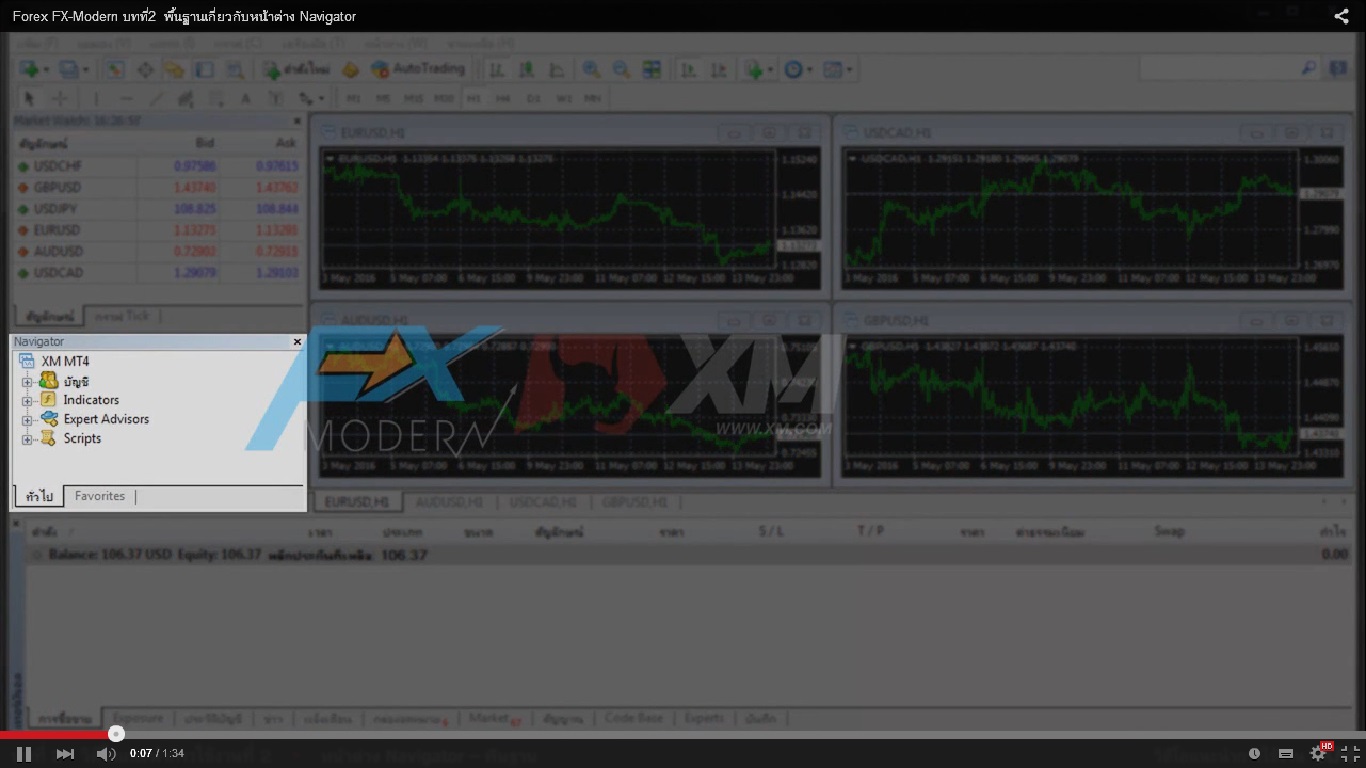Toggle the AutoTrading button

[x=418, y=69]
